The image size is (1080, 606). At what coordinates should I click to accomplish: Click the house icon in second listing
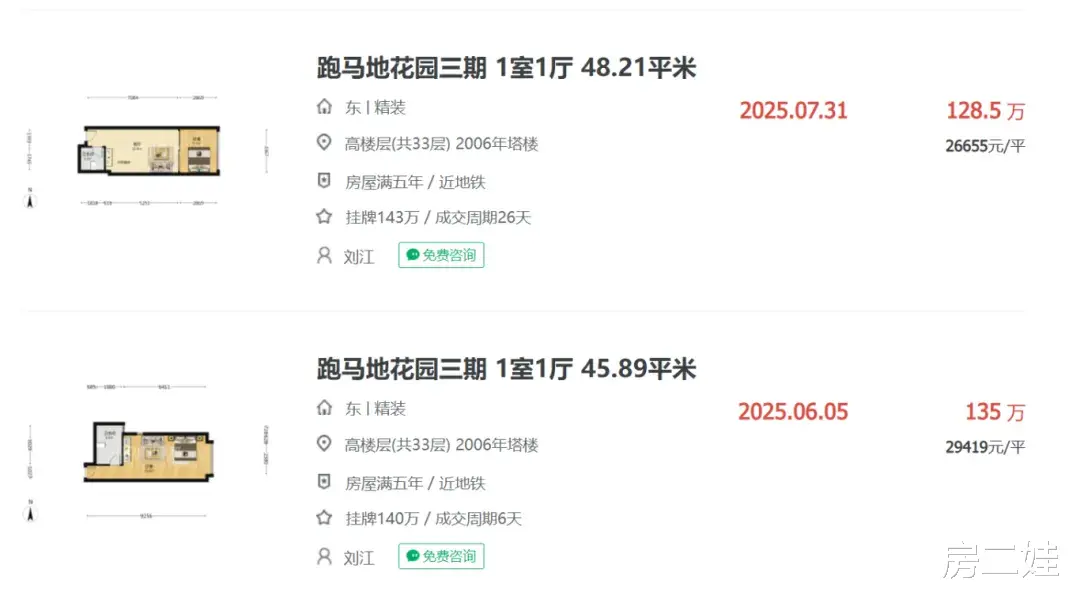pos(324,408)
